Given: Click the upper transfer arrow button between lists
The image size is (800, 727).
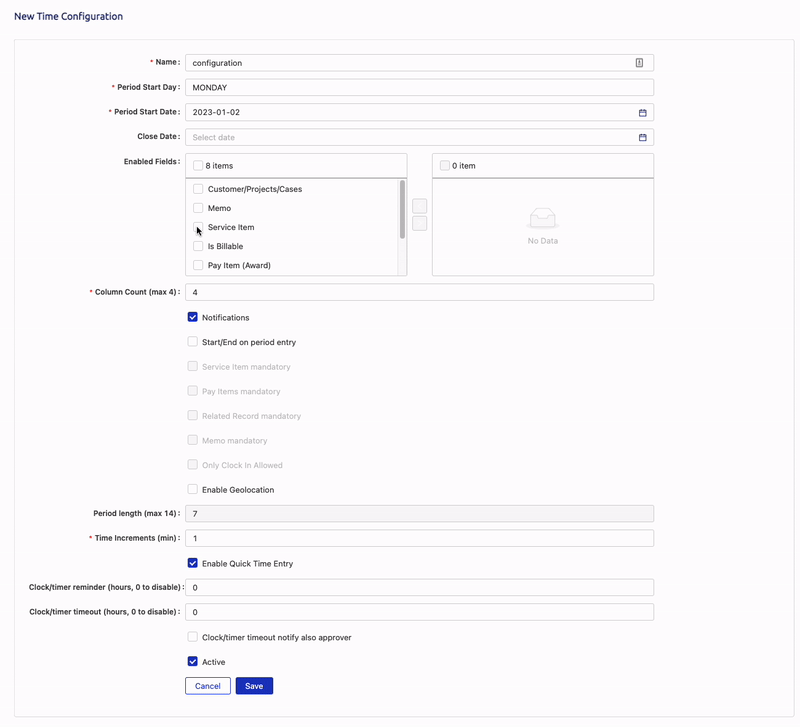Looking at the screenshot, I should pyautogui.click(x=419, y=206).
